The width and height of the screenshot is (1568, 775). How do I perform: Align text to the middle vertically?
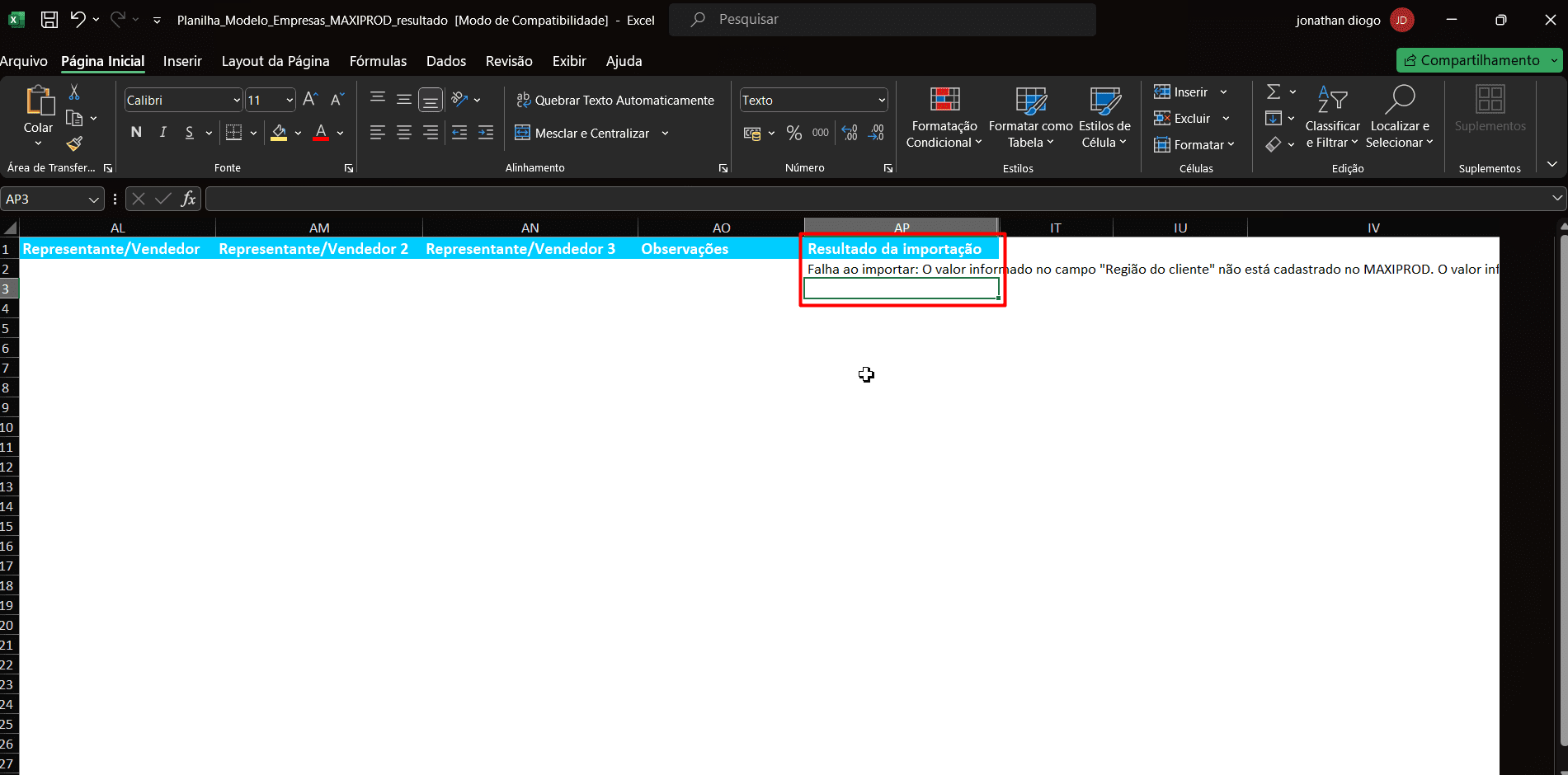pos(404,99)
